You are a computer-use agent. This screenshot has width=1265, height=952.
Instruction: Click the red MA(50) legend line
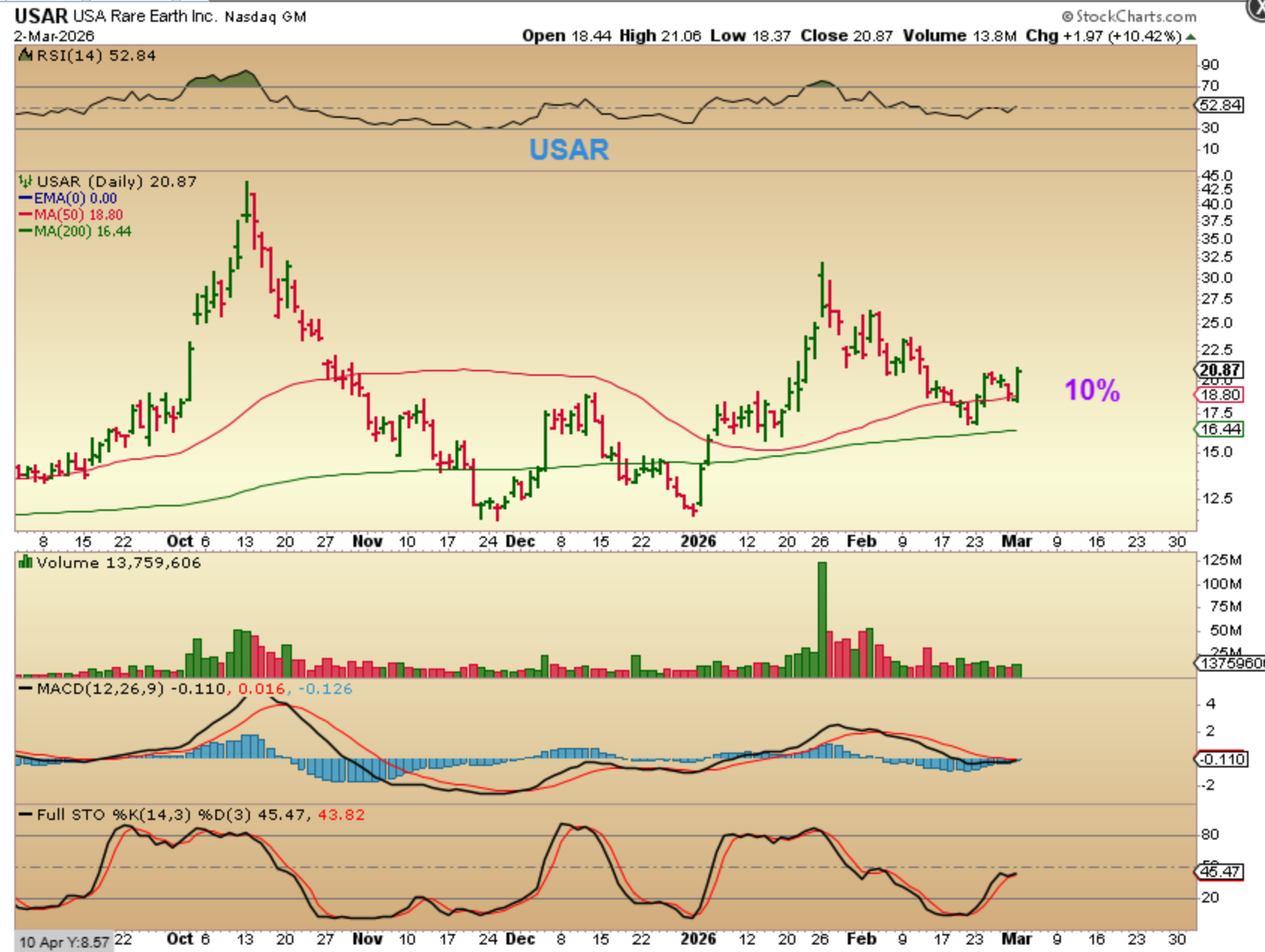(x=26, y=215)
